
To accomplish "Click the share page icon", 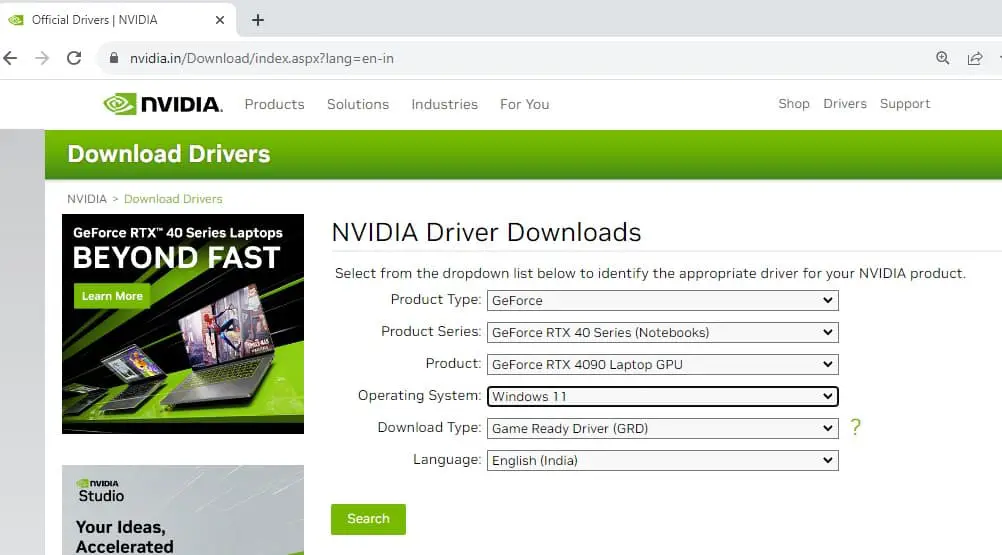I will [x=974, y=58].
